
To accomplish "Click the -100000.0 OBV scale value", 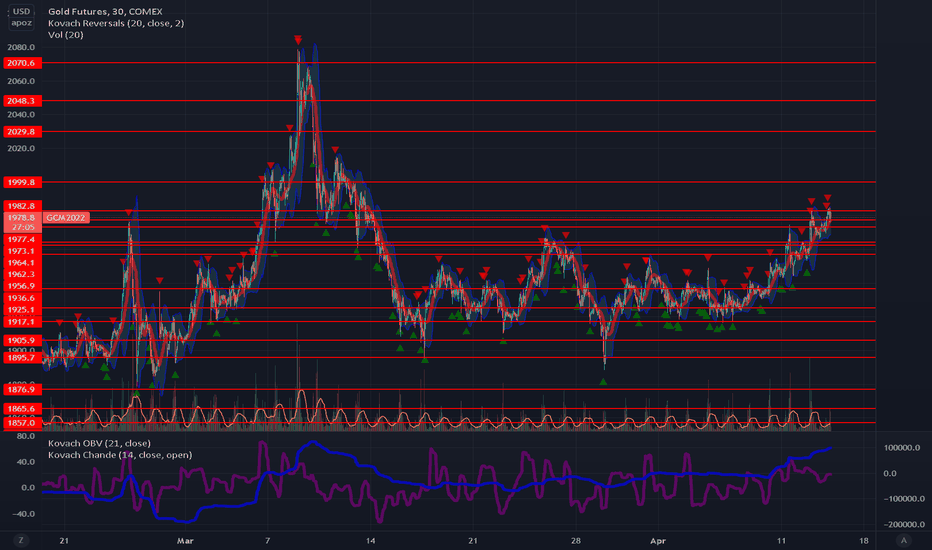I will tap(902, 498).
